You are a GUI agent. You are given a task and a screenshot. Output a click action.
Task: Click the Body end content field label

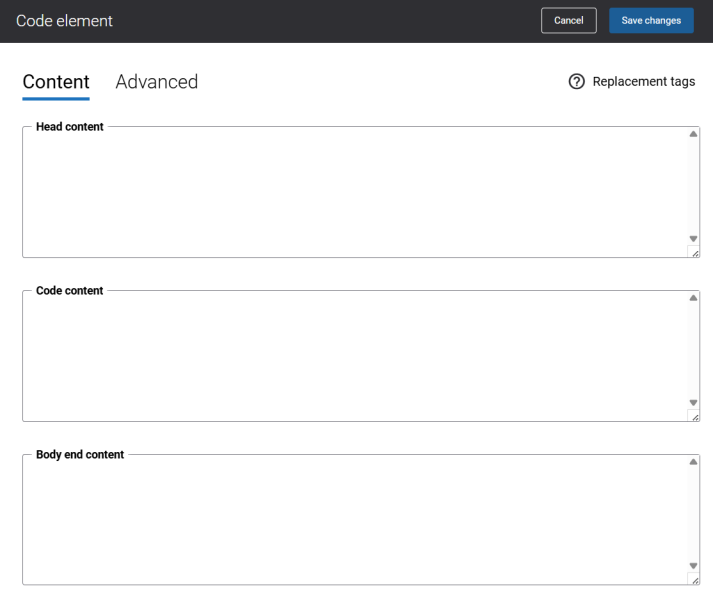80,455
